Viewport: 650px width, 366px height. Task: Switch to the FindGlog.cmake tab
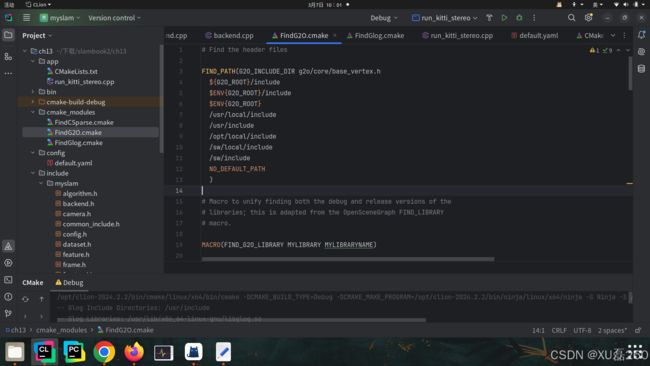pos(375,36)
